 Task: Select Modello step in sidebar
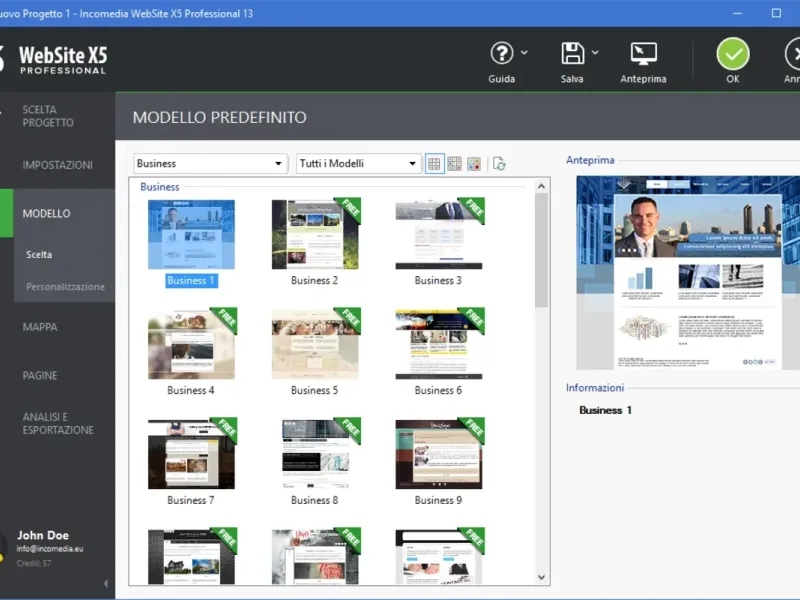pos(46,214)
